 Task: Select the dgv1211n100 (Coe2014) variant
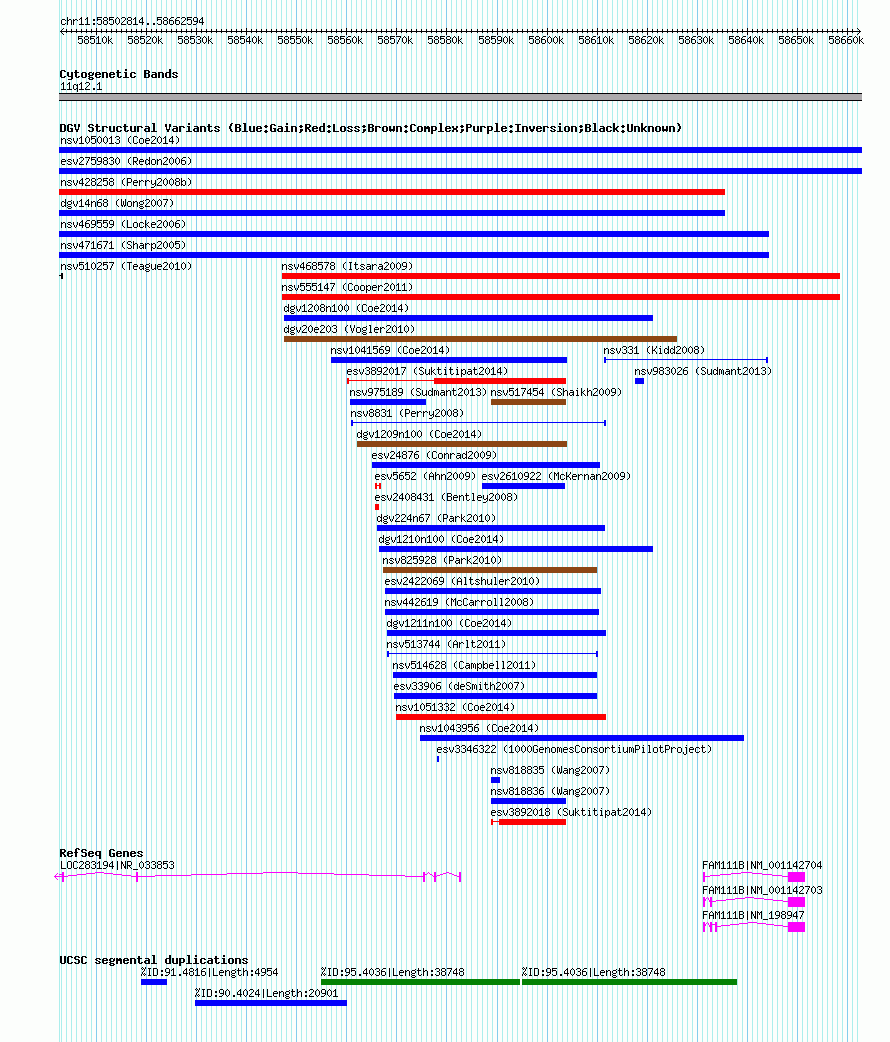[496, 633]
